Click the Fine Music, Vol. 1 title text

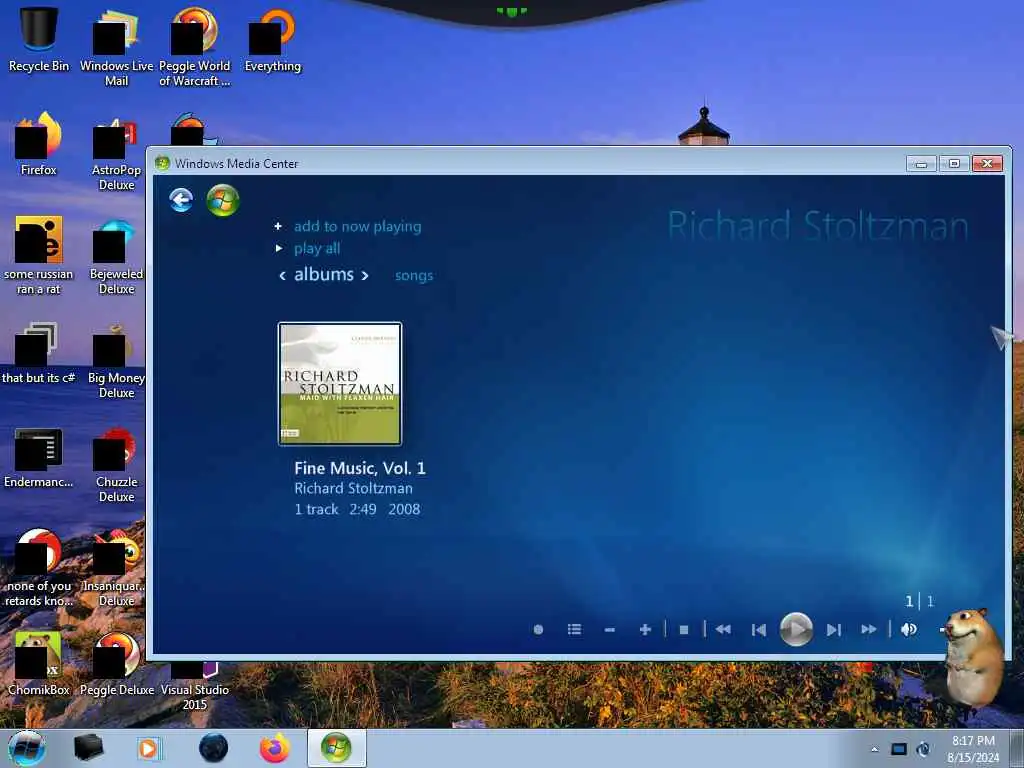(x=360, y=468)
